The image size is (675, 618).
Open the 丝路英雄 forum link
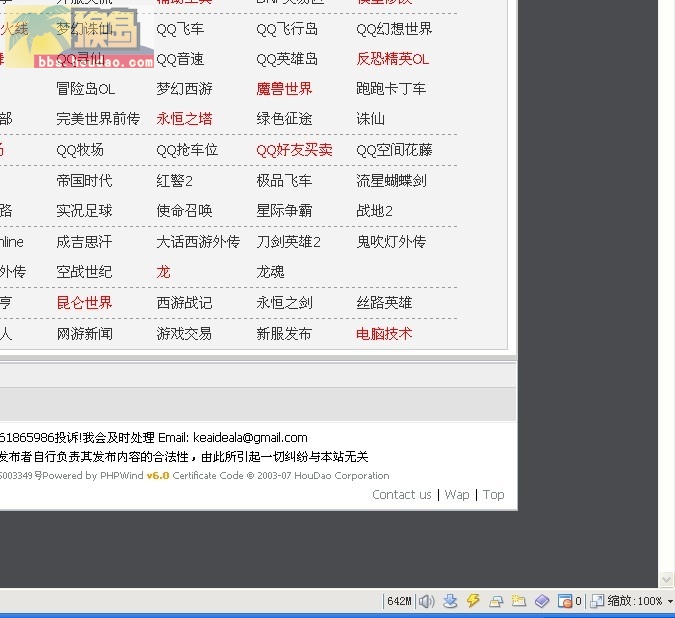click(384, 303)
